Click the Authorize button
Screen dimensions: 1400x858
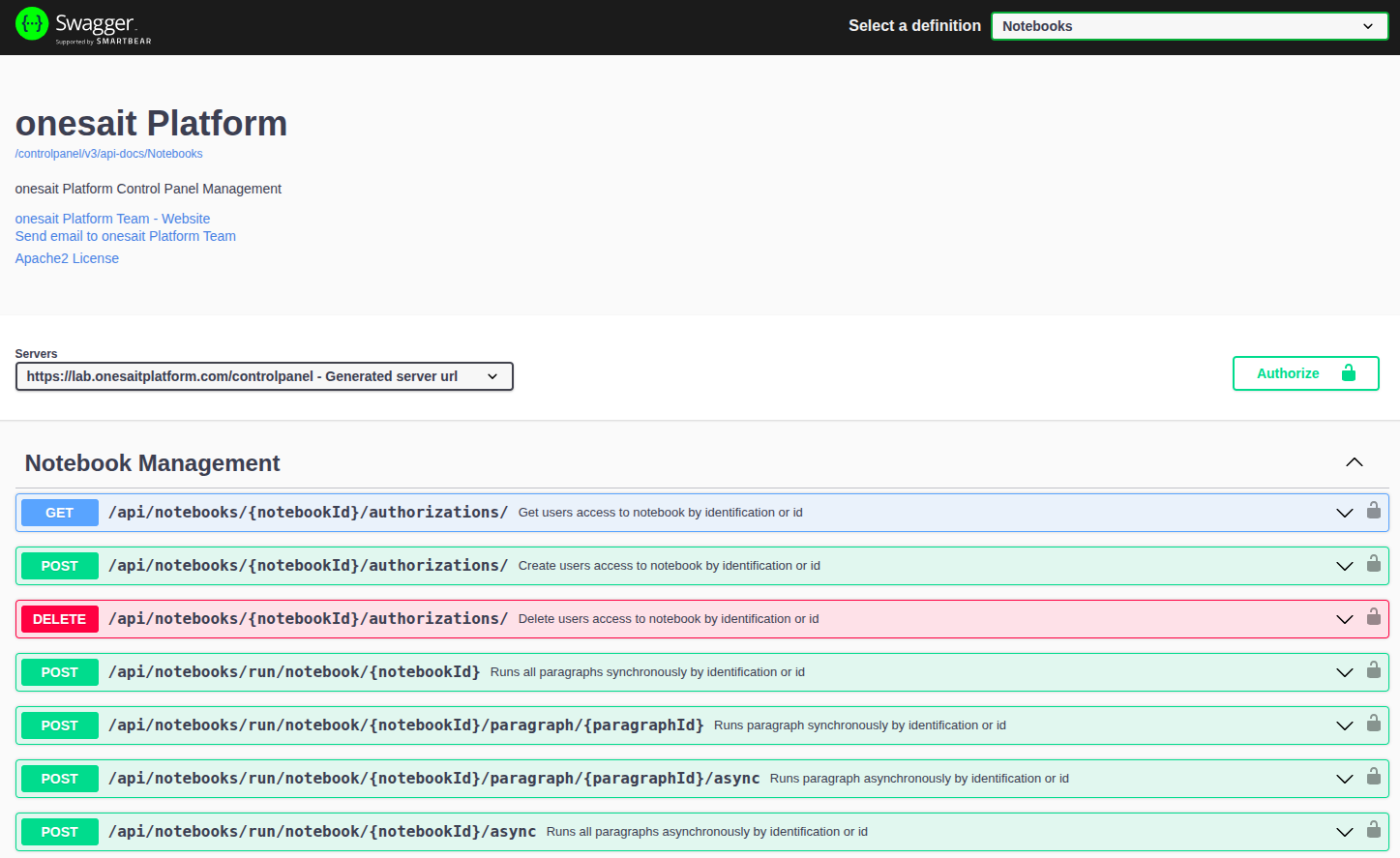pos(1305,373)
